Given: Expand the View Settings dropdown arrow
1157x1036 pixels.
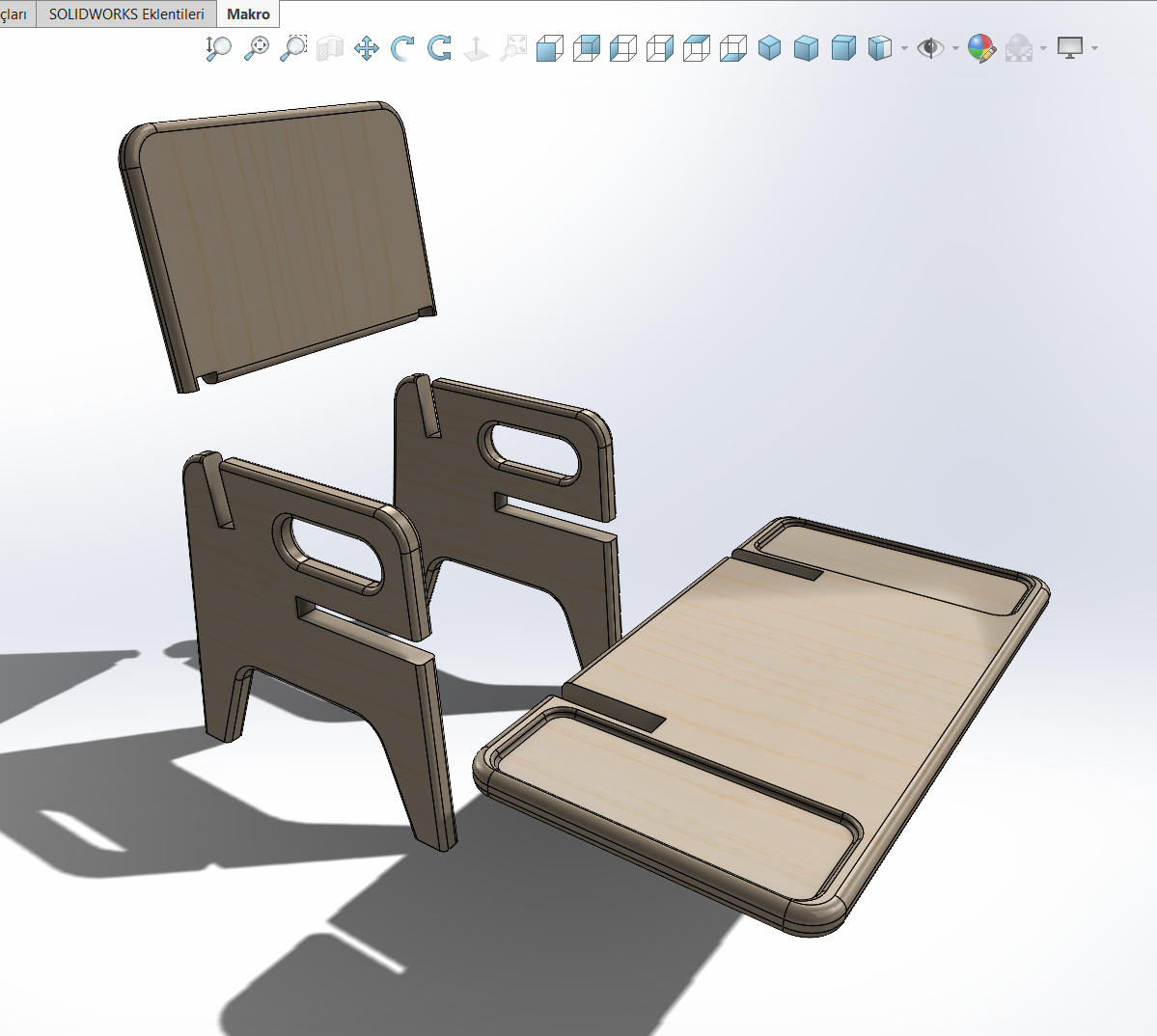Looking at the screenshot, I should click(1094, 48).
